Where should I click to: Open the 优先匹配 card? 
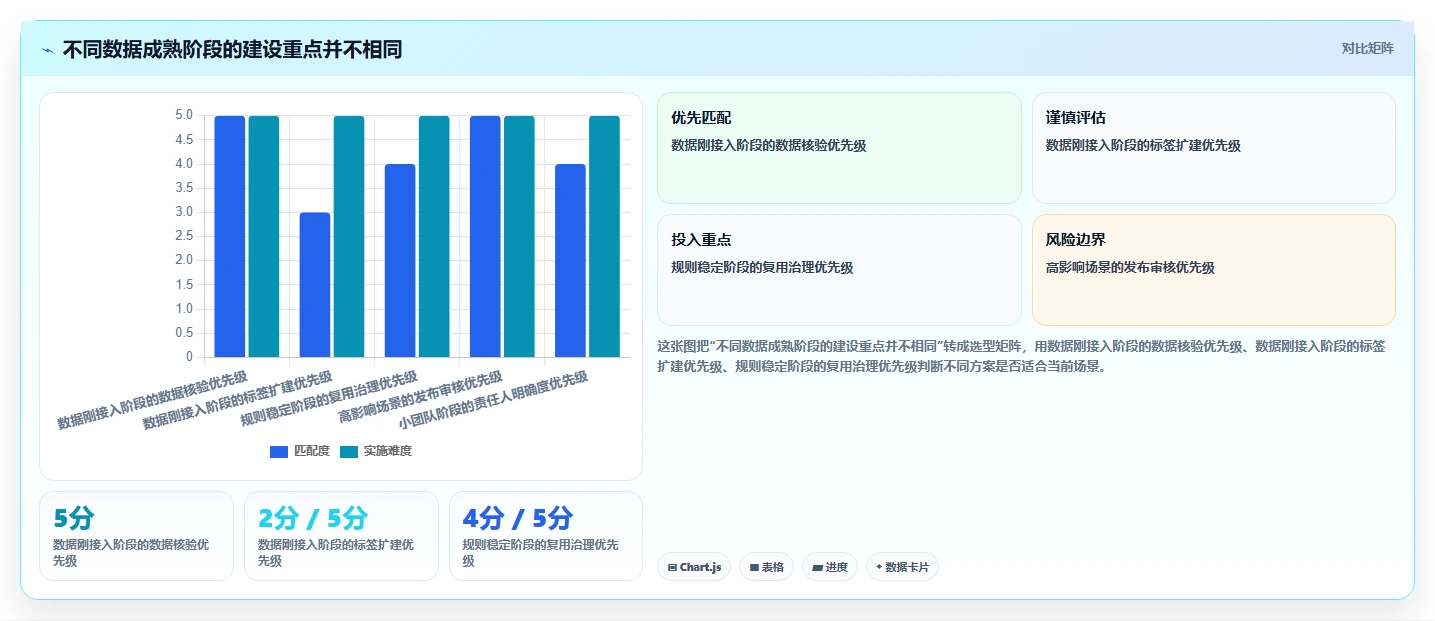tap(839, 148)
